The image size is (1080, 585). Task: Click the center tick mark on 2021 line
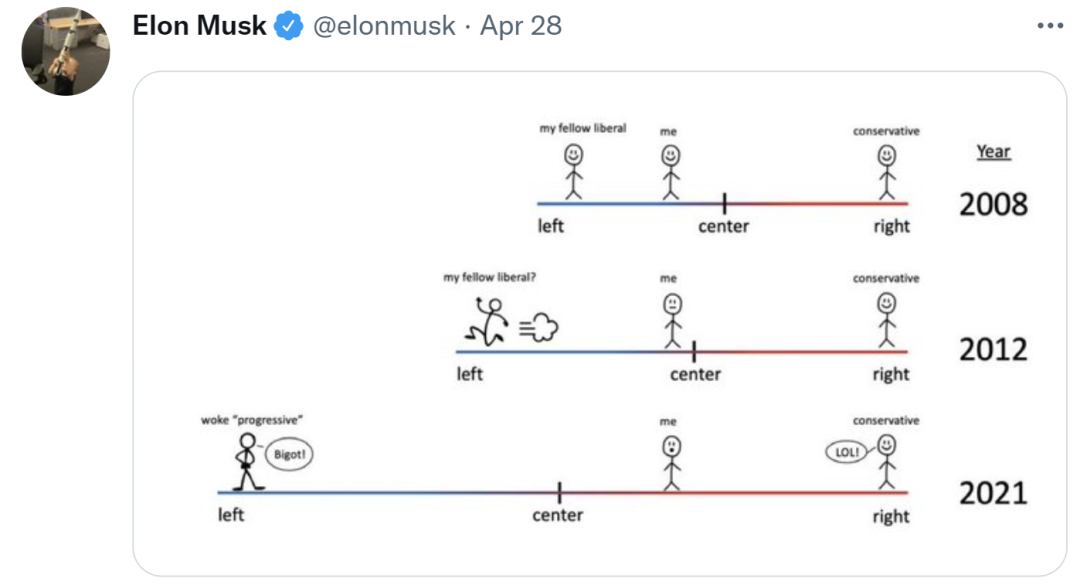559,492
